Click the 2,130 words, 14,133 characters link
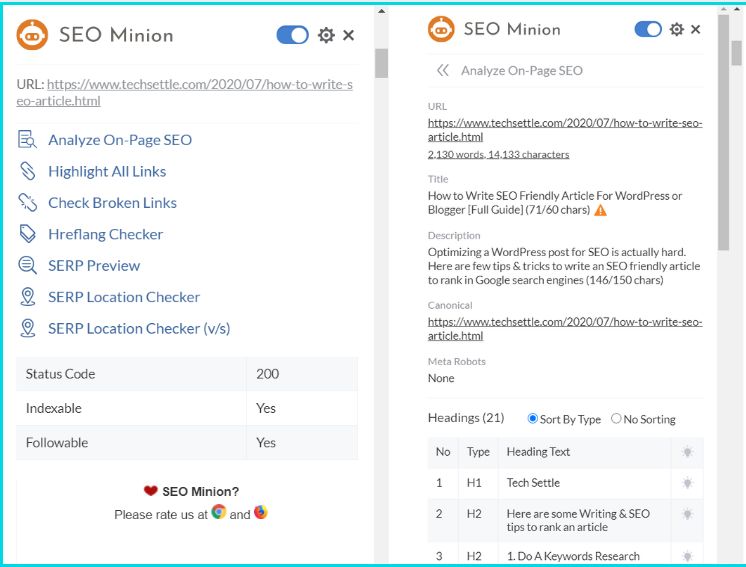746x567 pixels. click(498, 154)
